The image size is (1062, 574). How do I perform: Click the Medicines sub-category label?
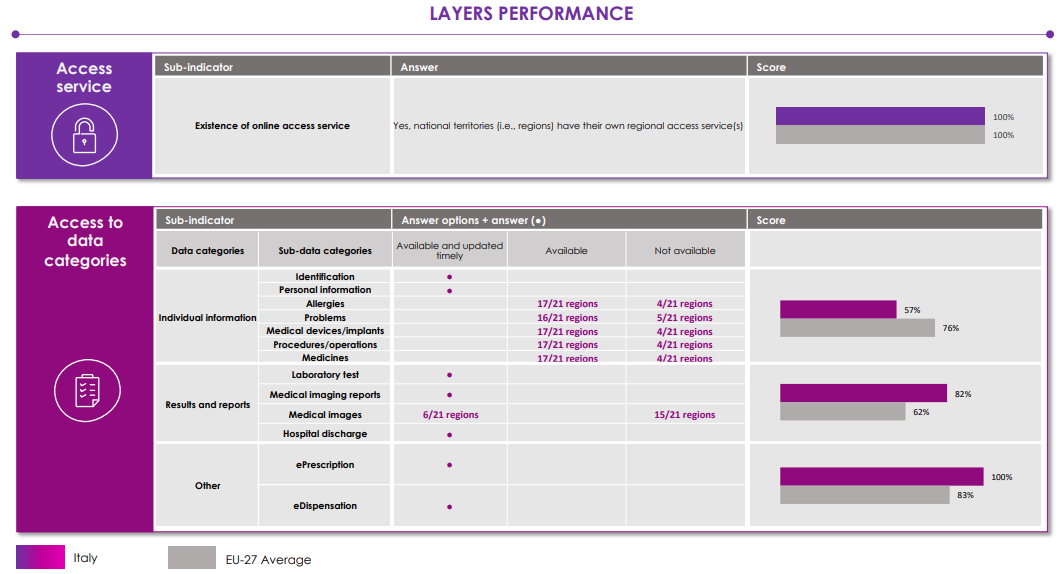click(325, 358)
